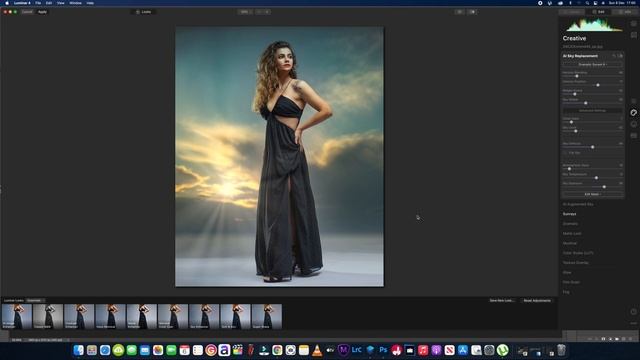
Task: Launch Finder from the dock
Action: (x=79, y=350)
